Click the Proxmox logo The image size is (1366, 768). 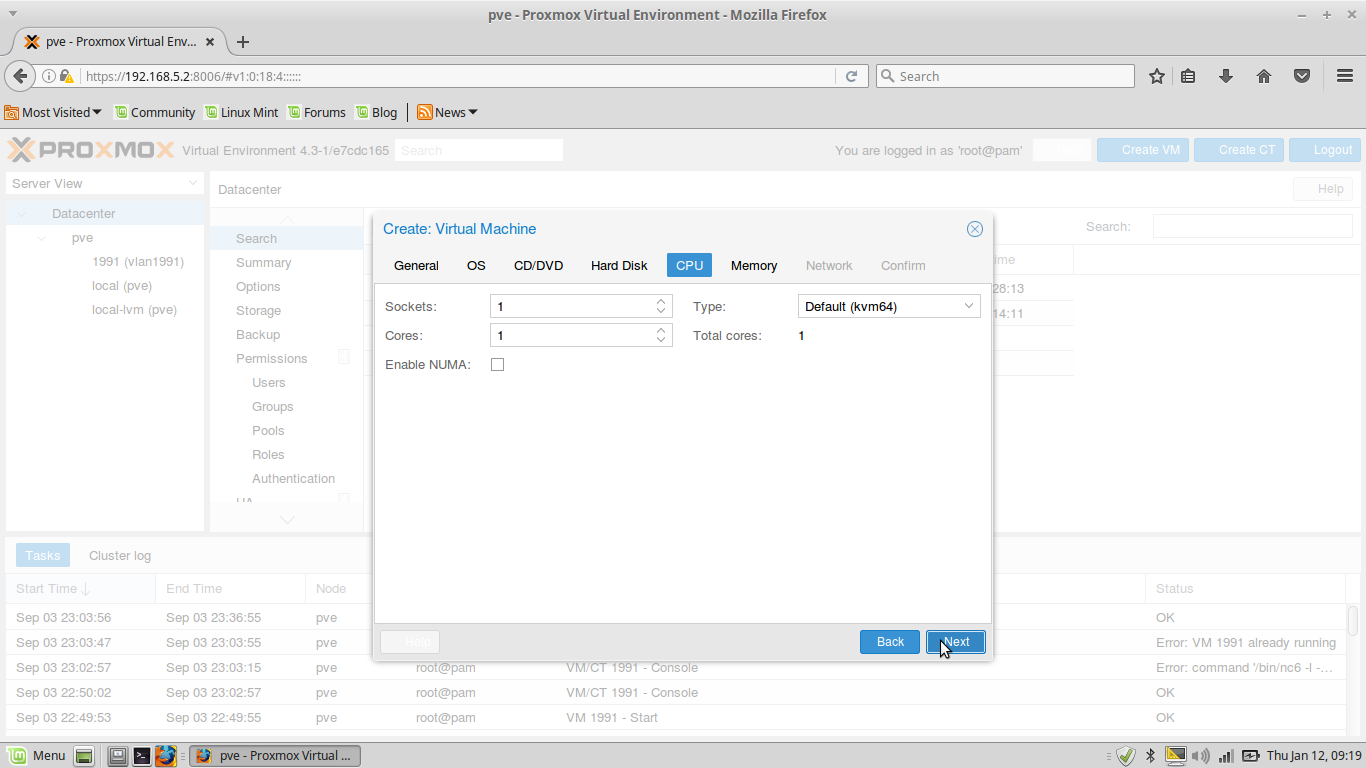click(91, 150)
